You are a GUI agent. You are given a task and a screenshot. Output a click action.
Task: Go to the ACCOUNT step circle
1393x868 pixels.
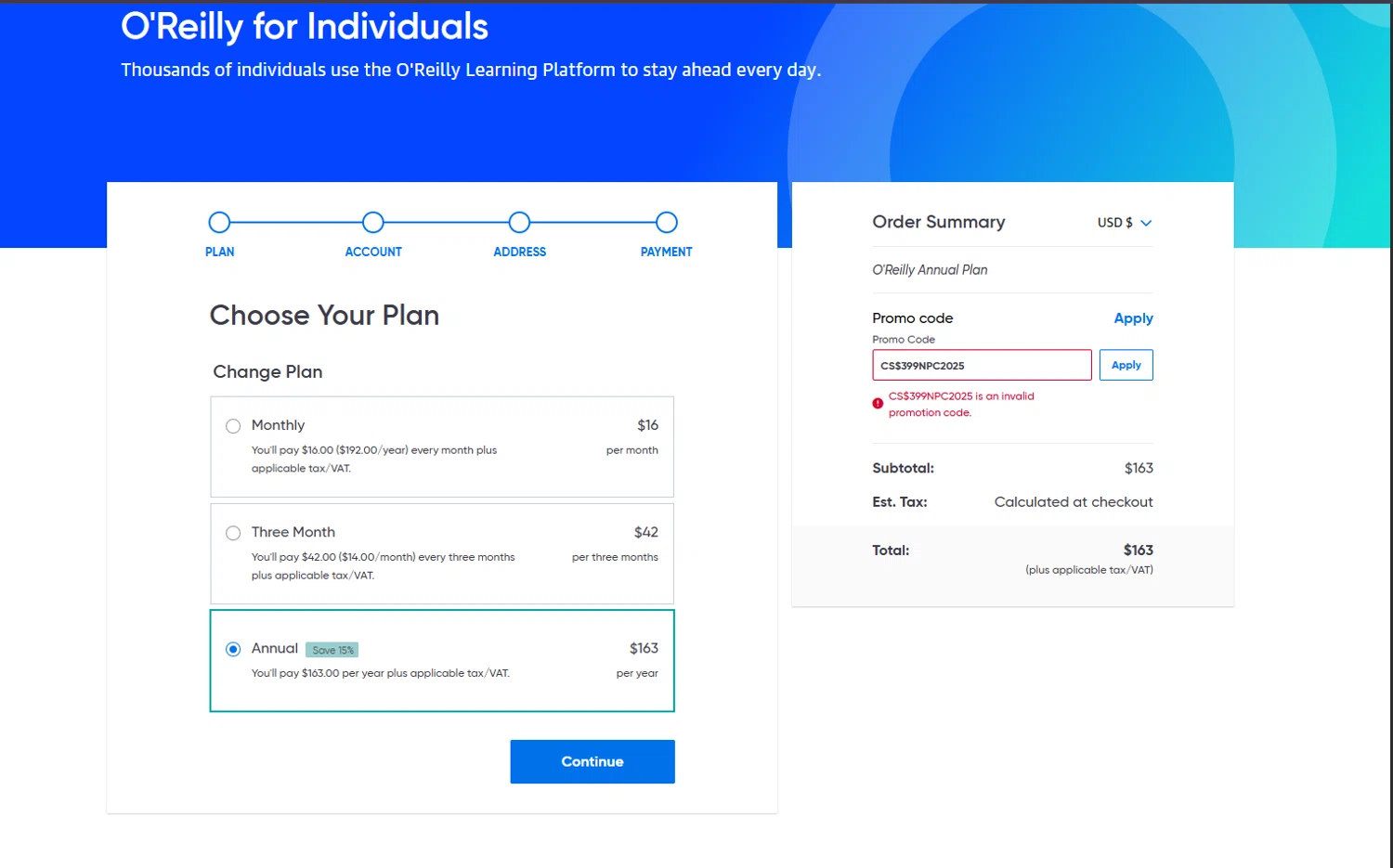(x=373, y=223)
